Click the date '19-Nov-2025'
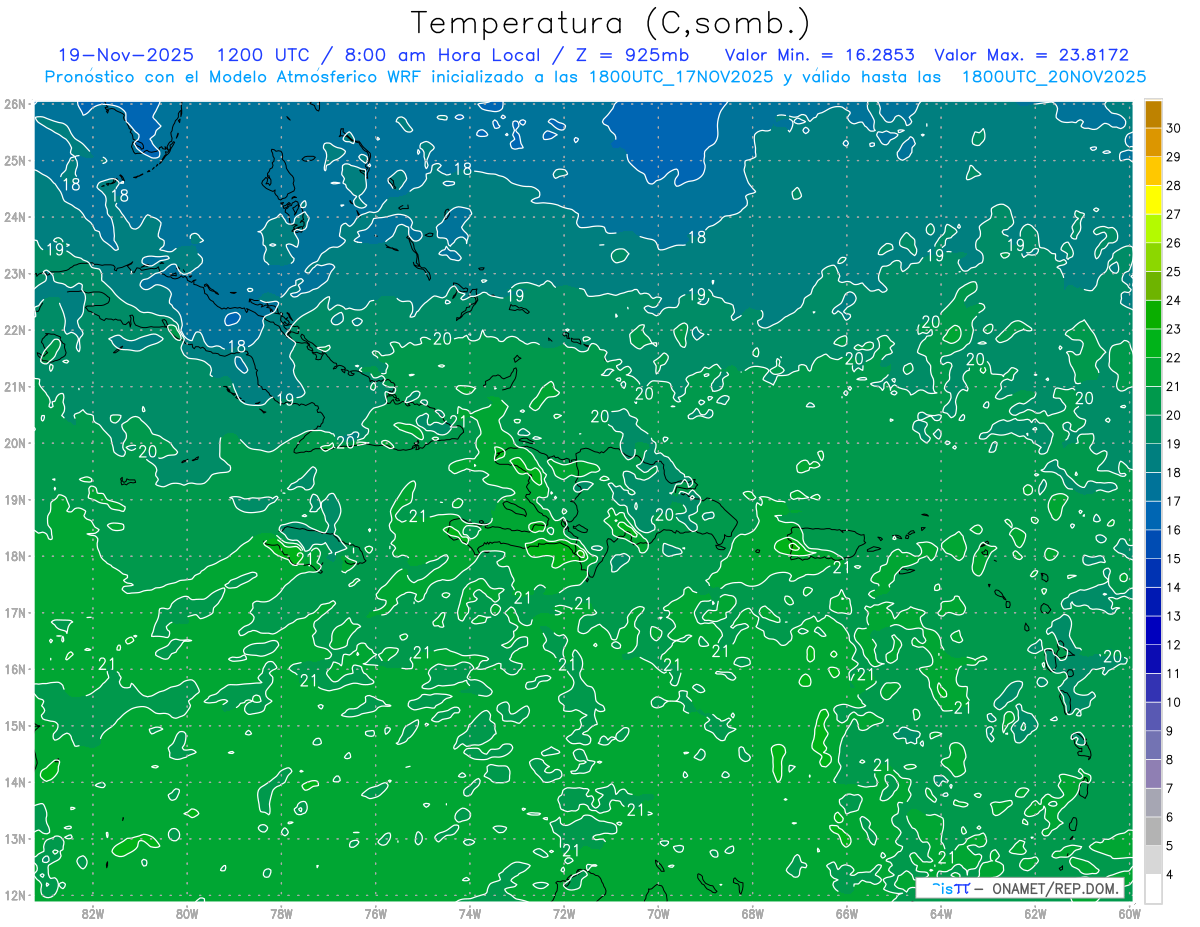Viewport: 1200px width, 927px height. click(126, 55)
